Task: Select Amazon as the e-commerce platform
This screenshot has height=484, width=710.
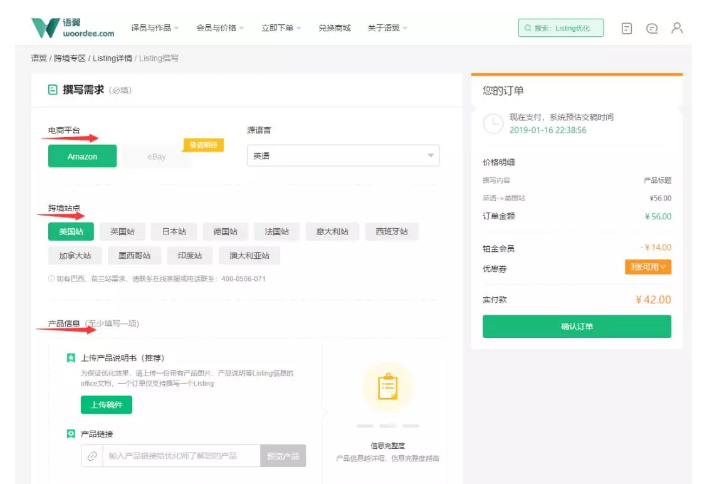Action: 82,156
